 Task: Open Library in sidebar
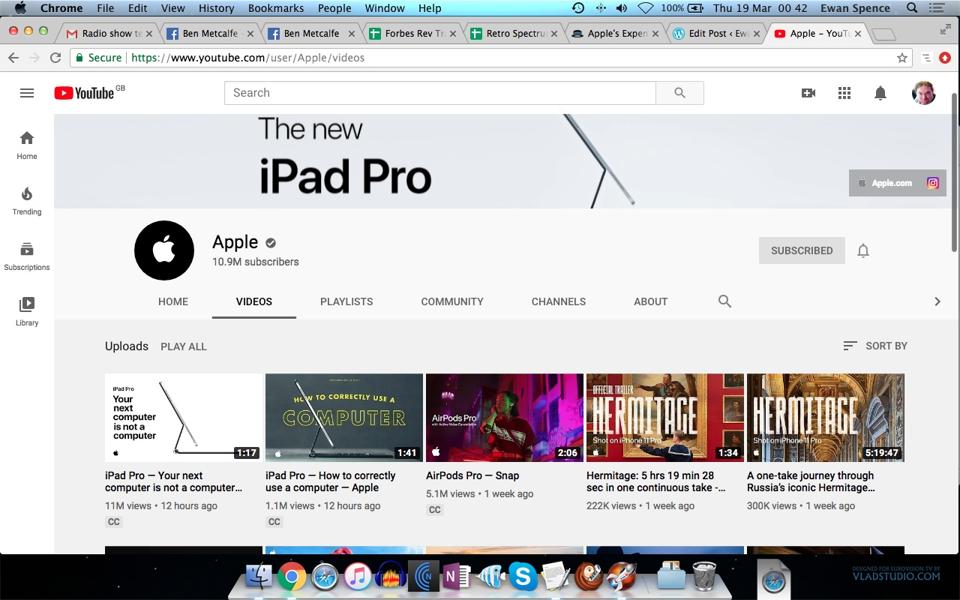[x=26, y=312]
